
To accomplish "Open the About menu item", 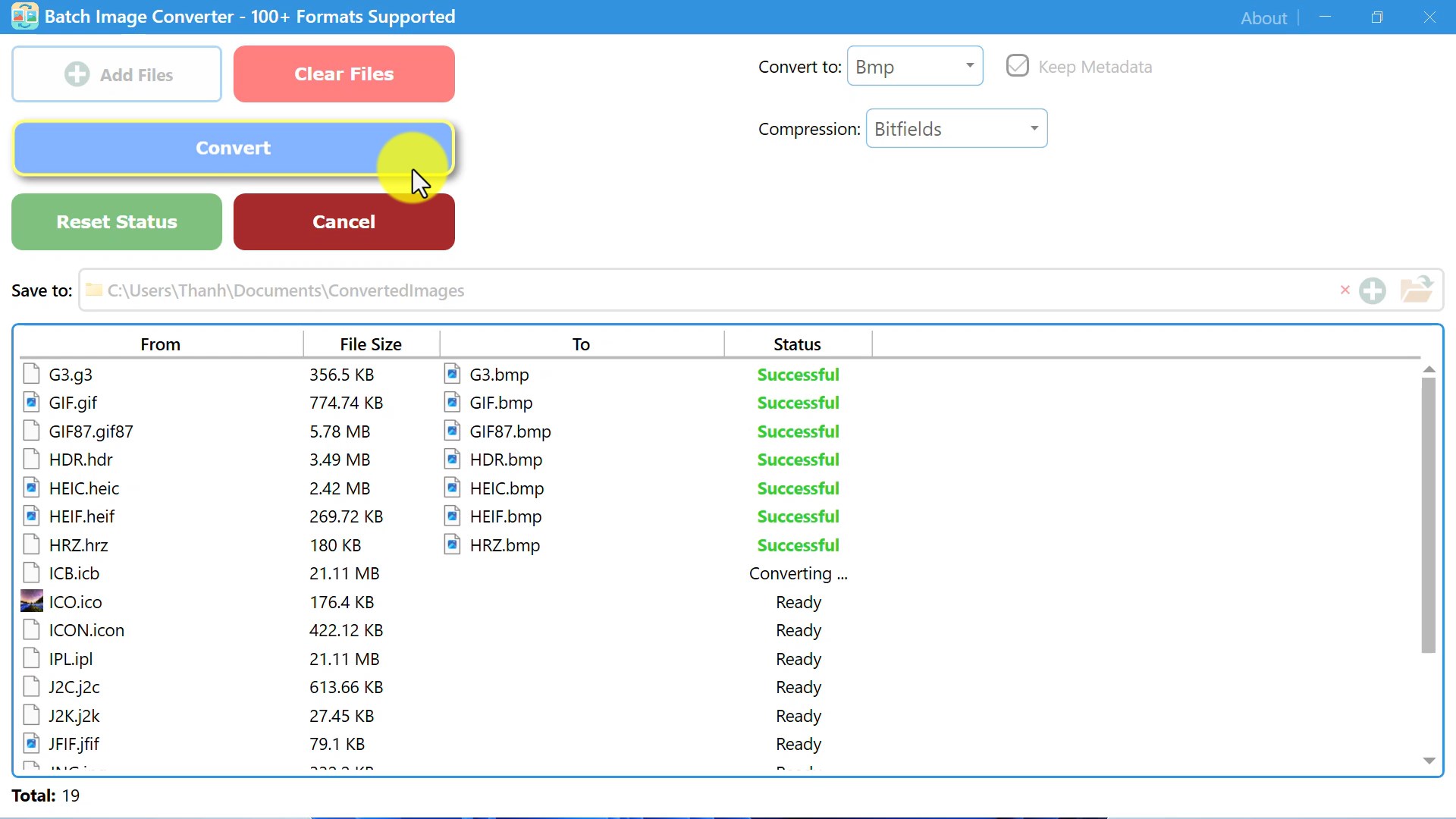I will coord(1263,17).
